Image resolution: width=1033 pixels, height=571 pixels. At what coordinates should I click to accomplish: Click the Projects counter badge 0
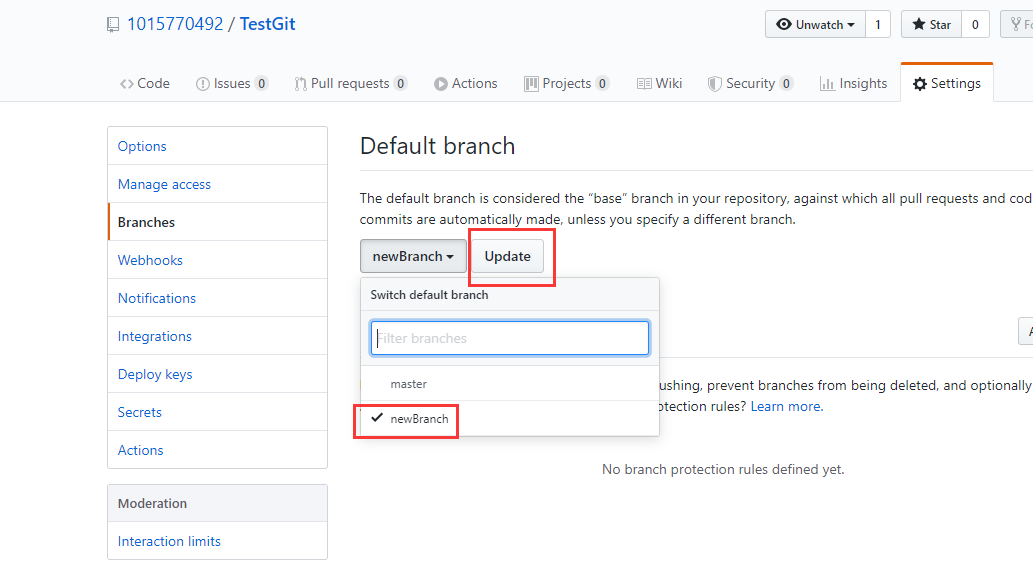[602, 84]
